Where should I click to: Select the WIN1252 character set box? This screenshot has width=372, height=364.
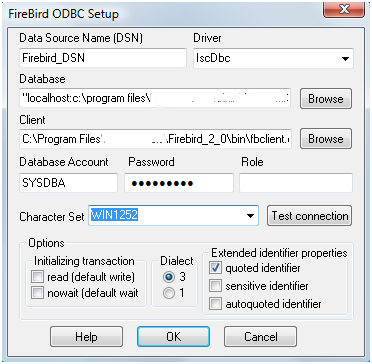pos(173,216)
